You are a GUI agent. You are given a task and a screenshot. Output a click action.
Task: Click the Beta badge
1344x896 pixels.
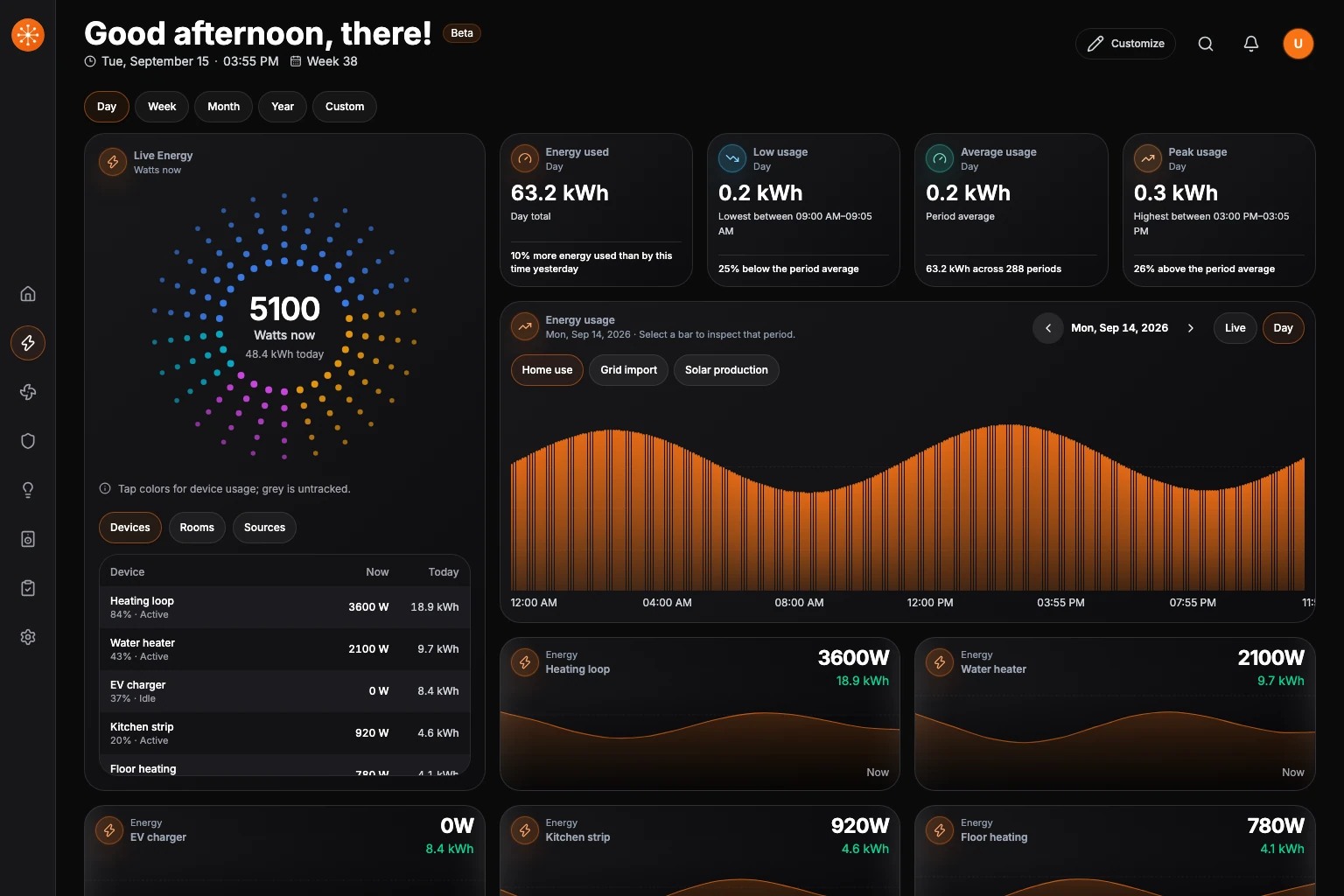(x=462, y=33)
